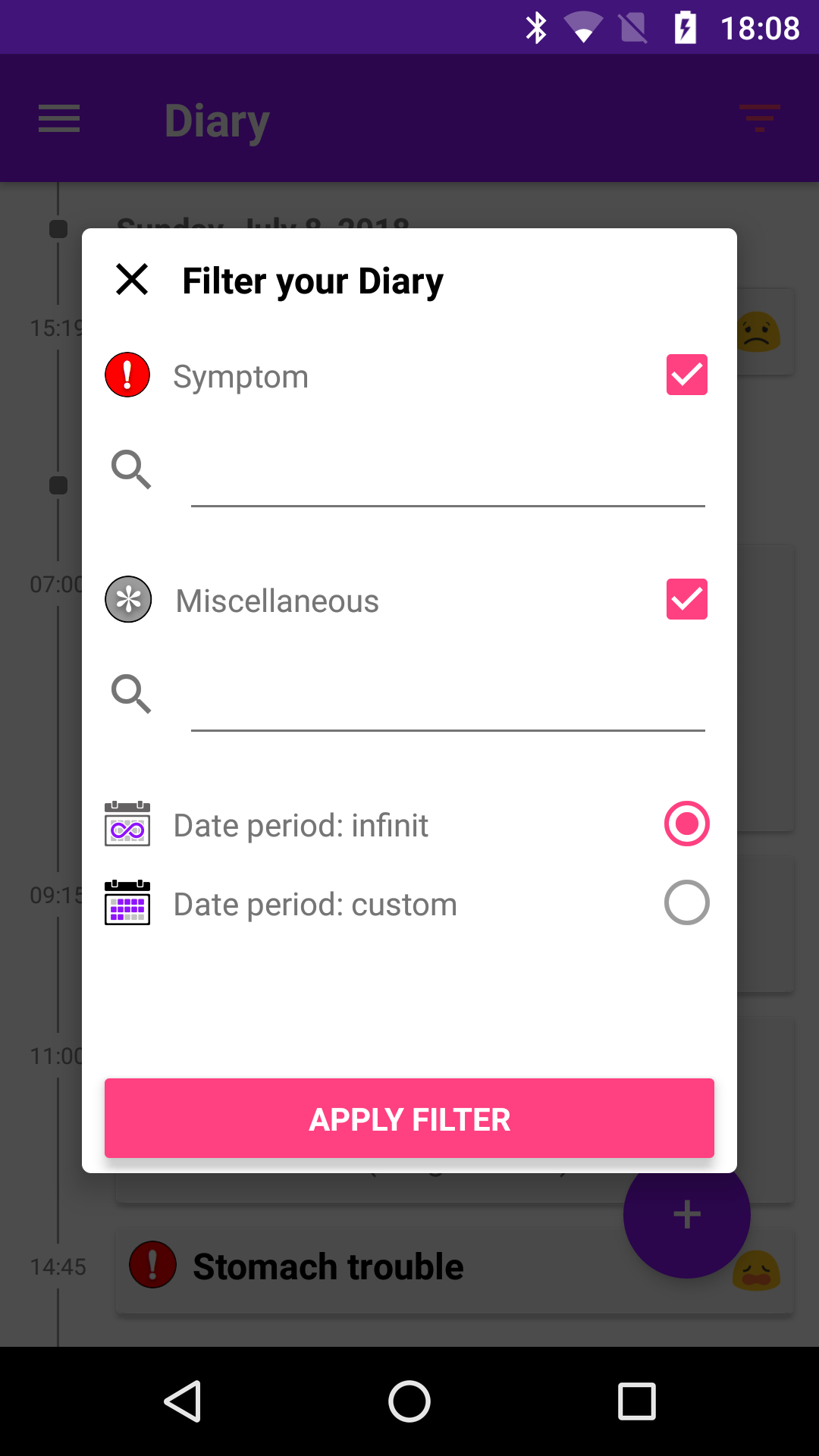Close the Filter your Diary dialog

point(132,279)
